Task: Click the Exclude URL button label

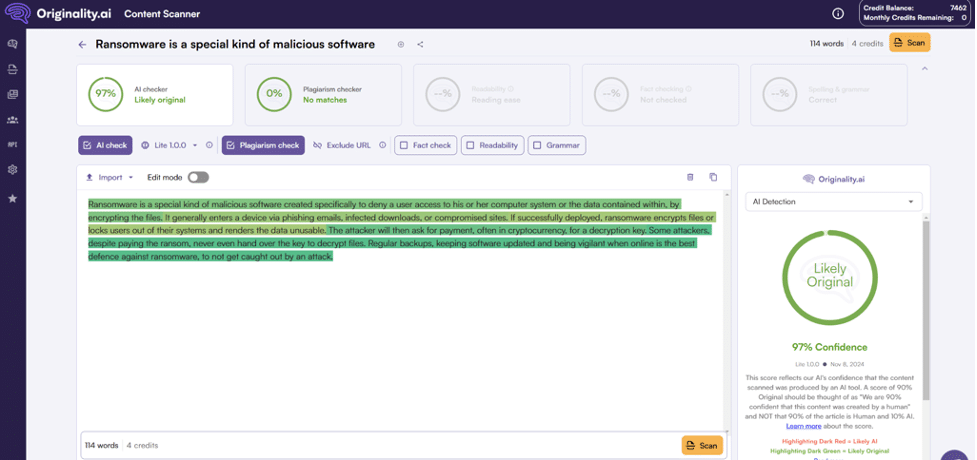Action: point(348,145)
